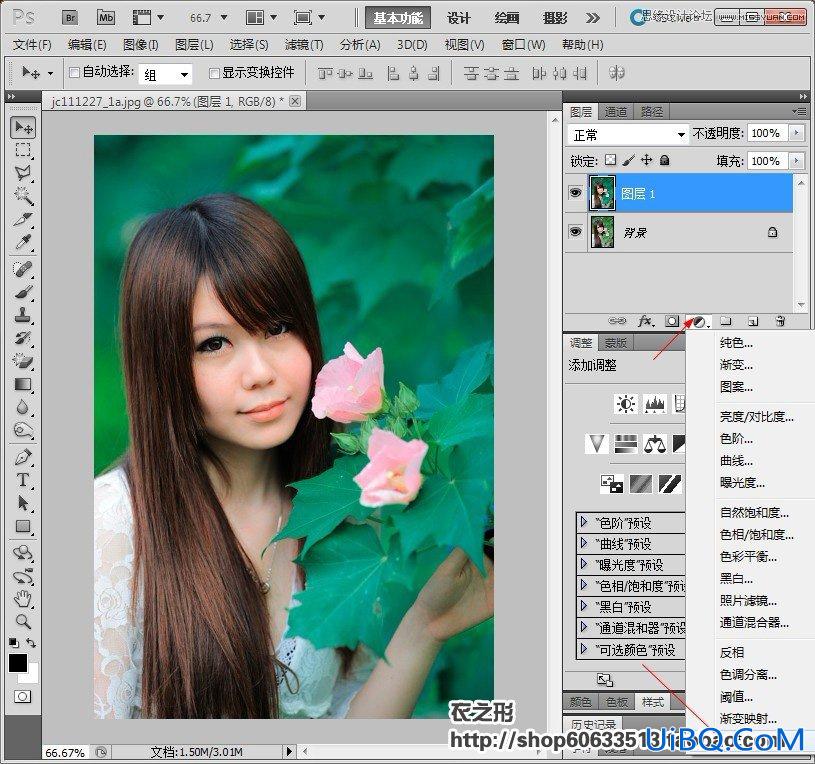Open Mini Bridge via the Mb icon
Image resolution: width=815 pixels, height=764 pixels.
pyautogui.click(x=106, y=18)
